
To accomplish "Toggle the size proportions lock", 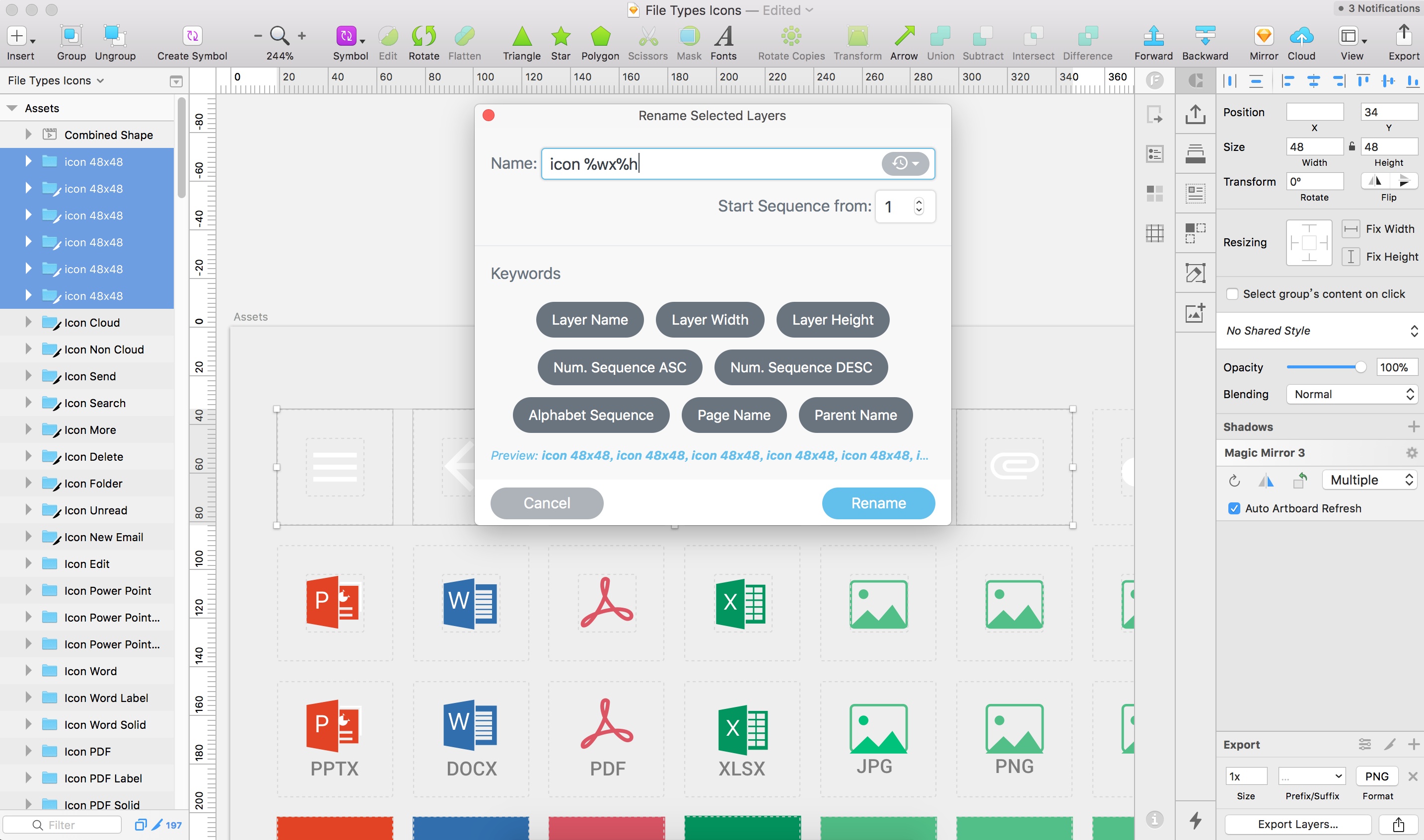I will tap(1352, 146).
